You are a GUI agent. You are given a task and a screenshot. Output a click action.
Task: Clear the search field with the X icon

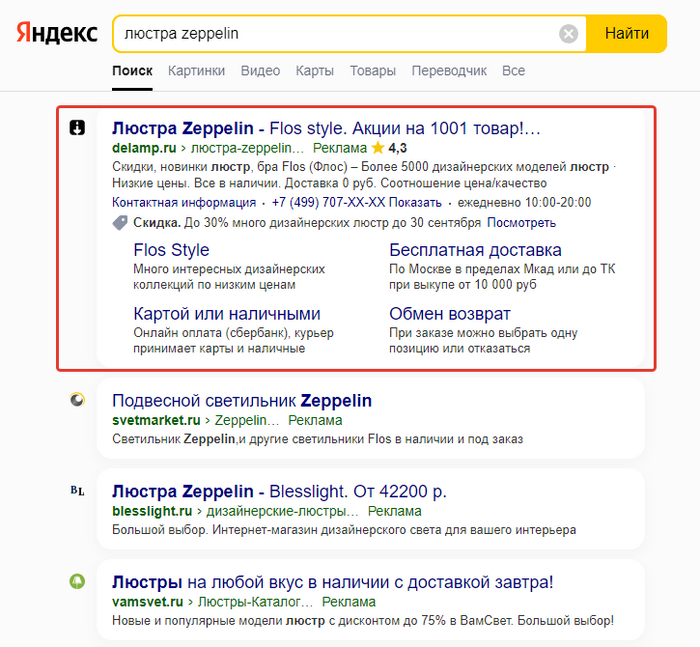569,34
